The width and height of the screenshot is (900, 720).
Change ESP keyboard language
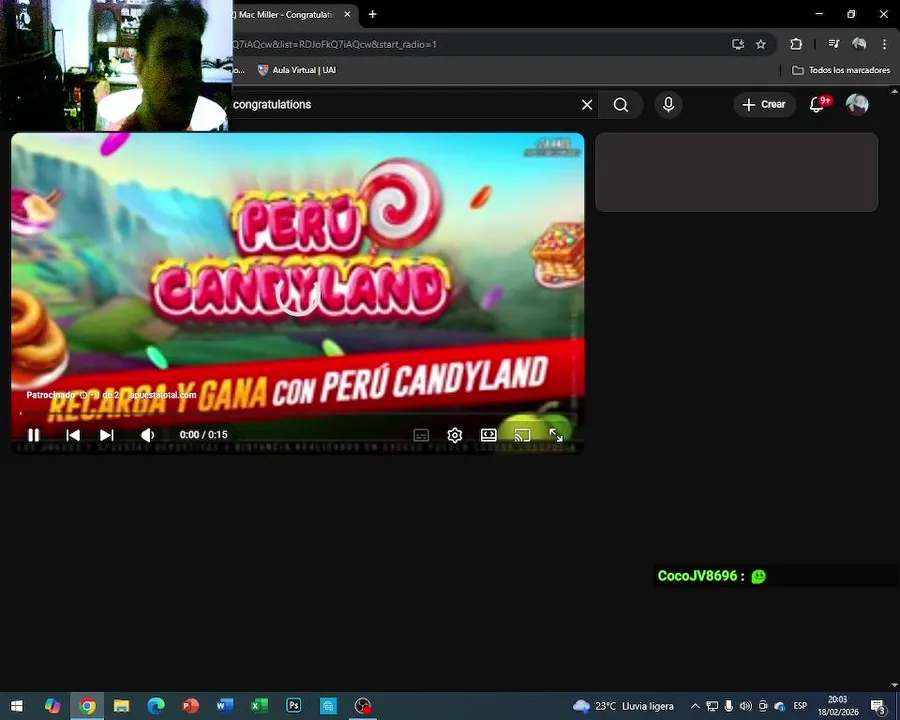point(800,706)
